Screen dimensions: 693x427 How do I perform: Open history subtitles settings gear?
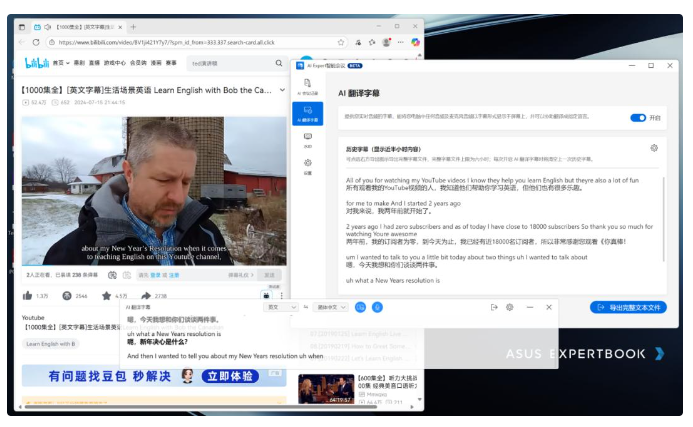(654, 148)
